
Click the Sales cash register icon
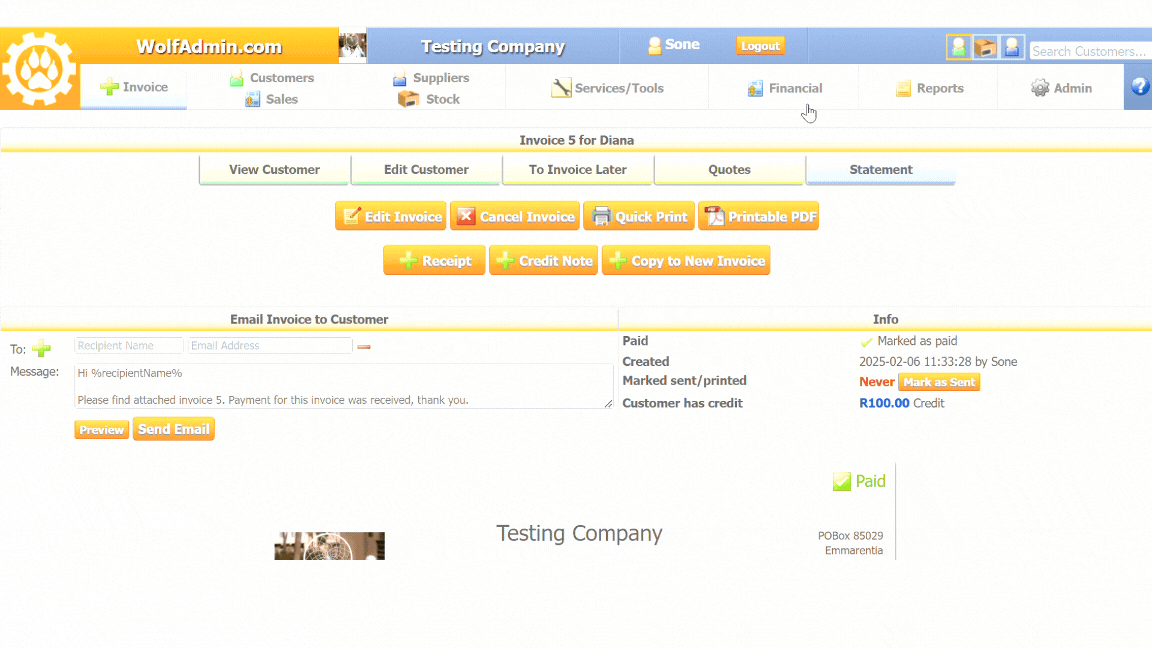pos(253,99)
